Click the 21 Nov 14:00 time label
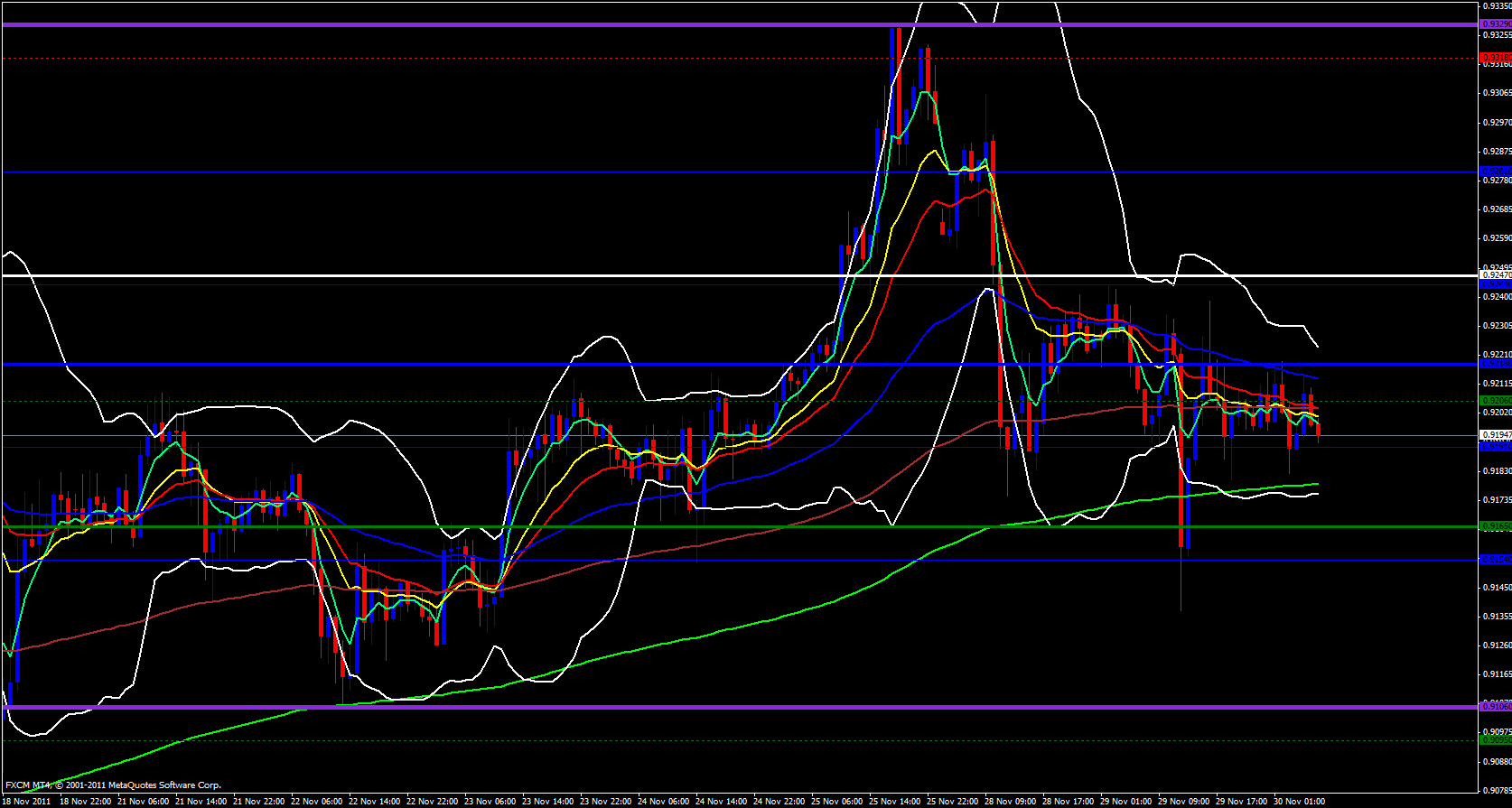Viewport: 1512px width, 808px height. [201, 801]
